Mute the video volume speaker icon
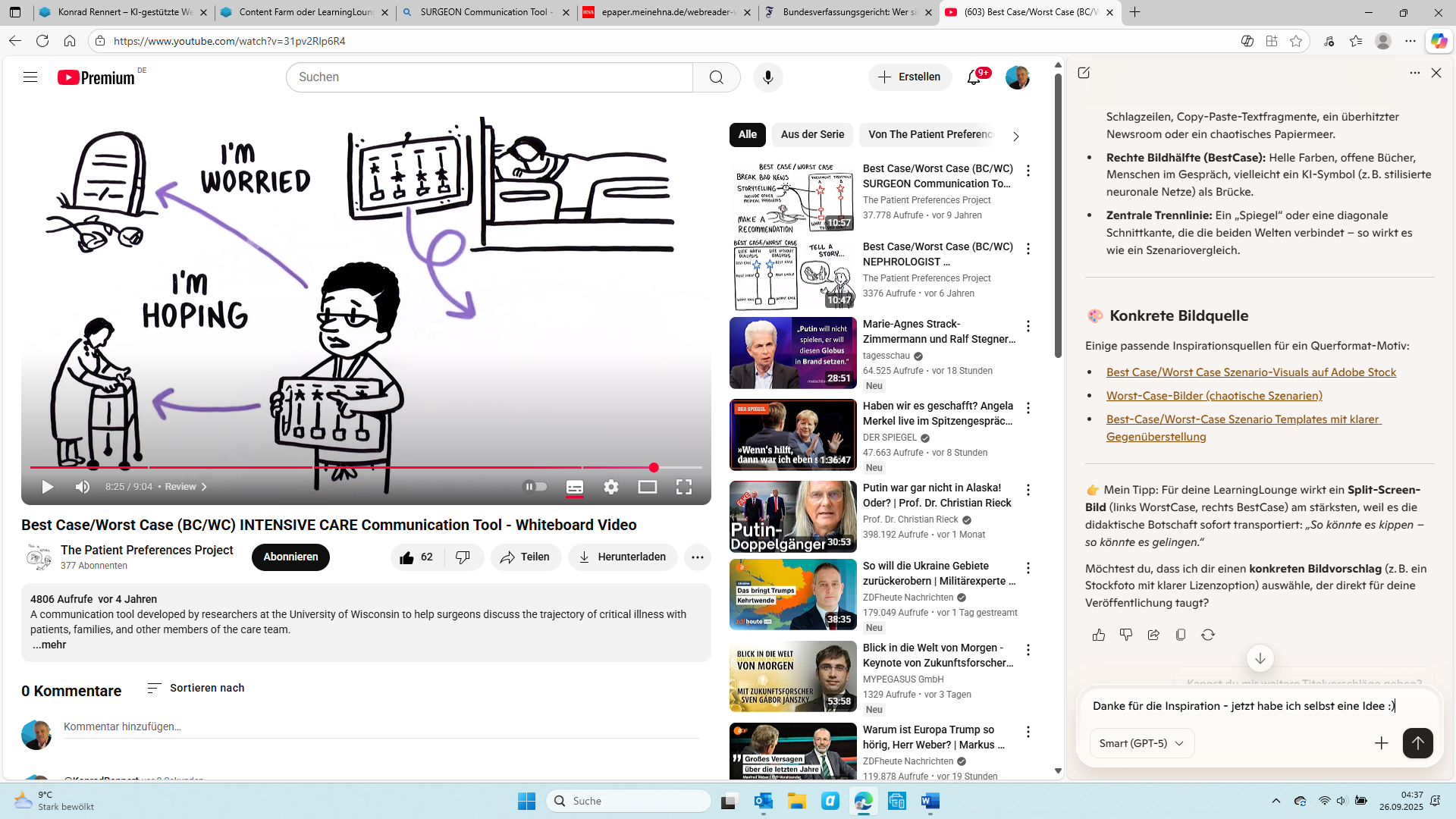 (x=82, y=487)
